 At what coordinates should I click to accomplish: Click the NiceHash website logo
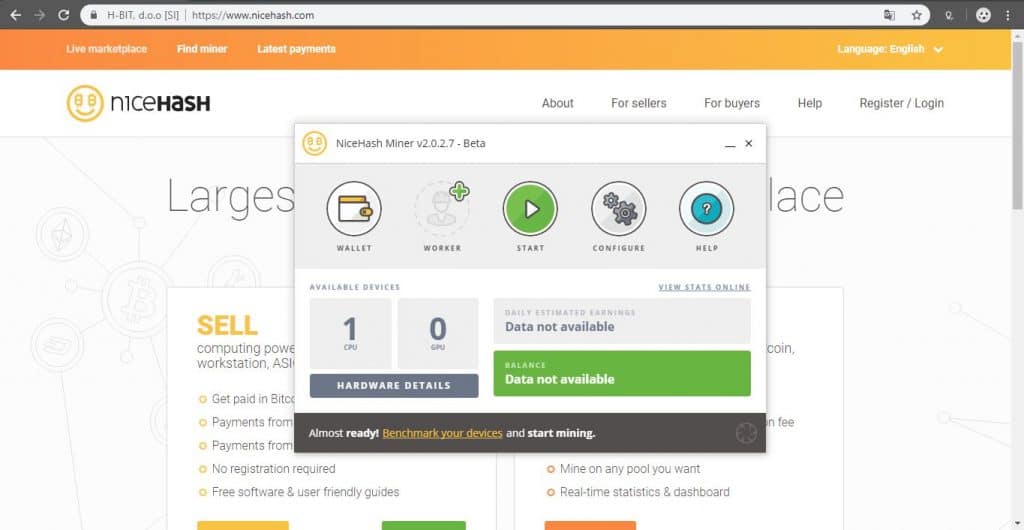[x=138, y=103]
